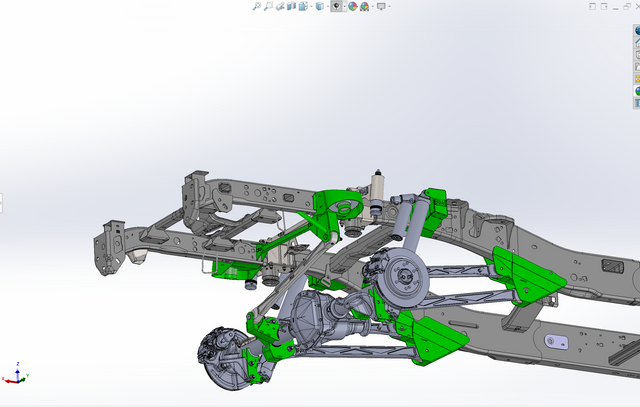Screen dimensions: 640x407
Task: Toggle the Section View tool
Action: 291,6
